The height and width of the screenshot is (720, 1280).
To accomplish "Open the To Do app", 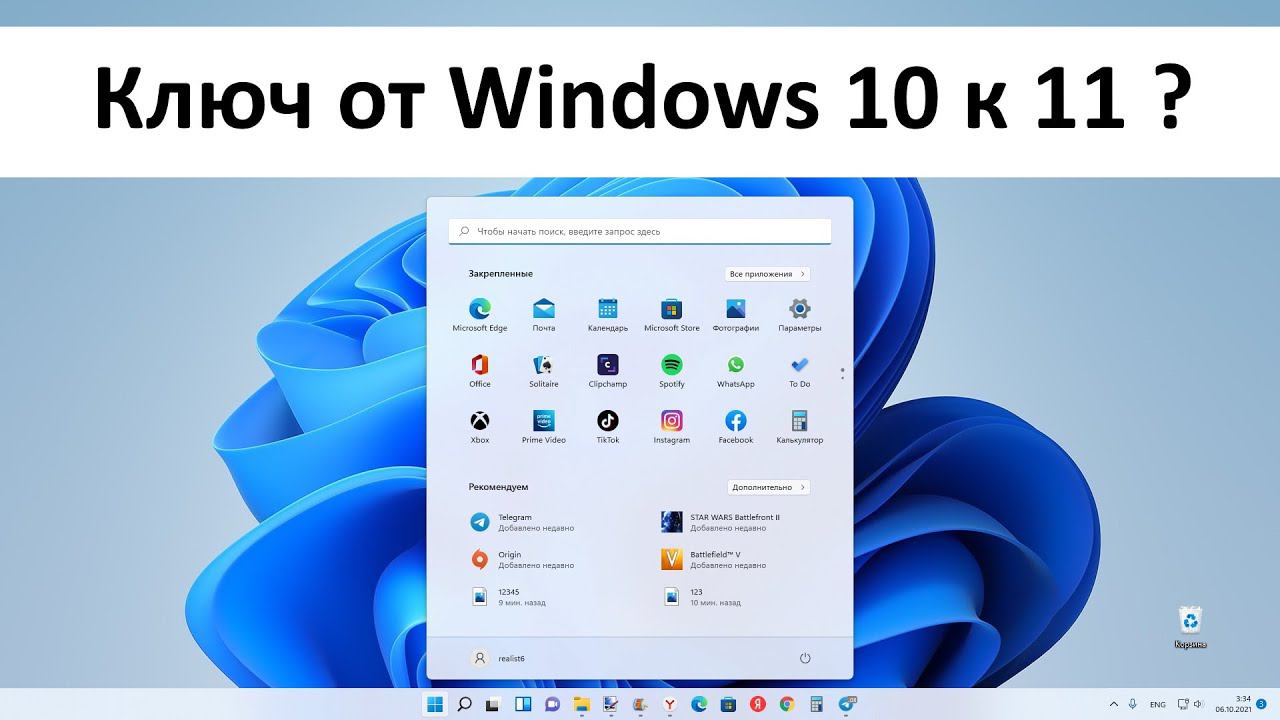I will pyautogui.click(x=799, y=370).
